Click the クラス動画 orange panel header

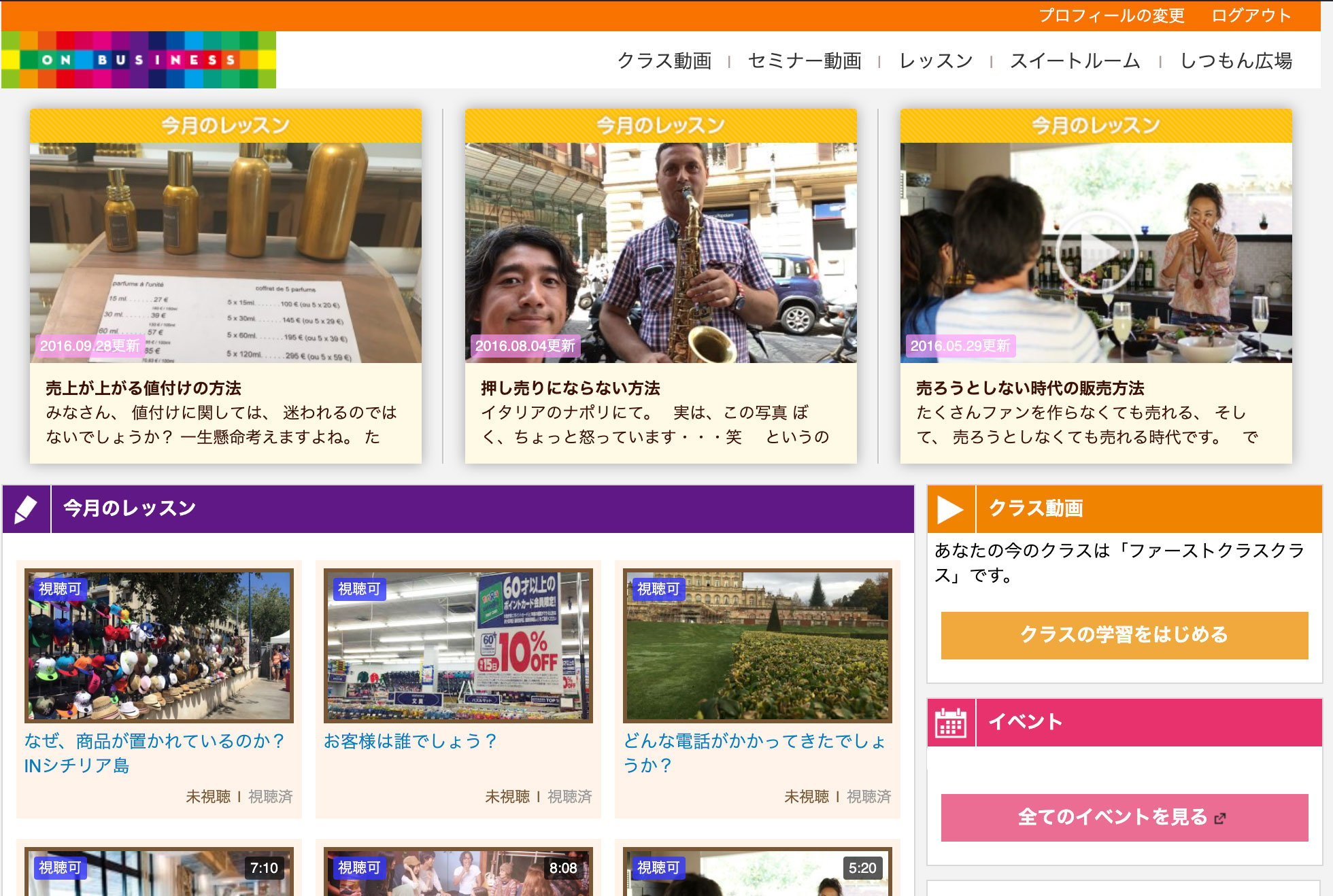pyautogui.click(x=1125, y=509)
